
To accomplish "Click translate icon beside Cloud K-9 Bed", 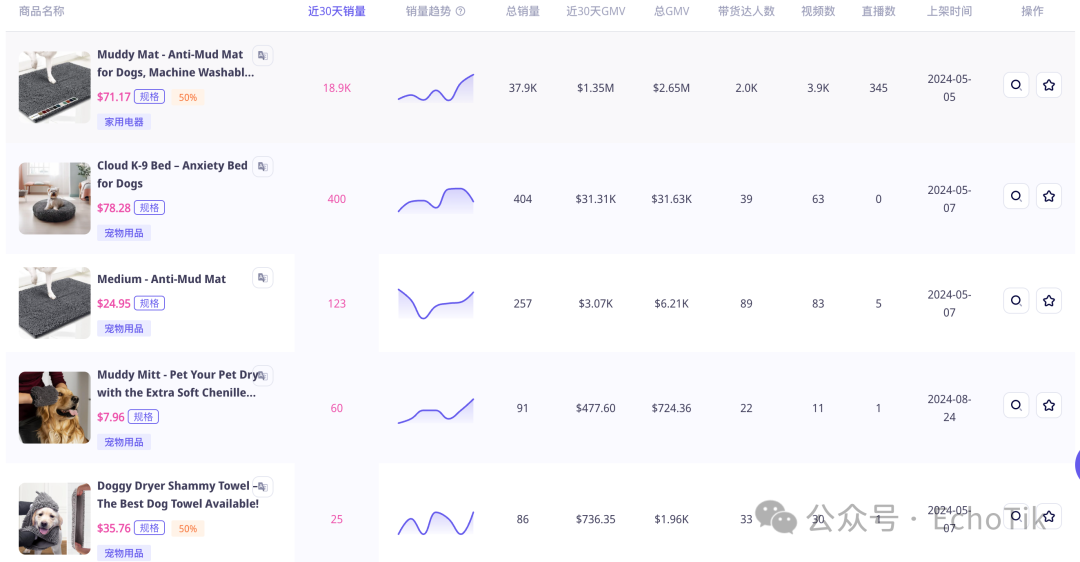I will coord(262,167).
